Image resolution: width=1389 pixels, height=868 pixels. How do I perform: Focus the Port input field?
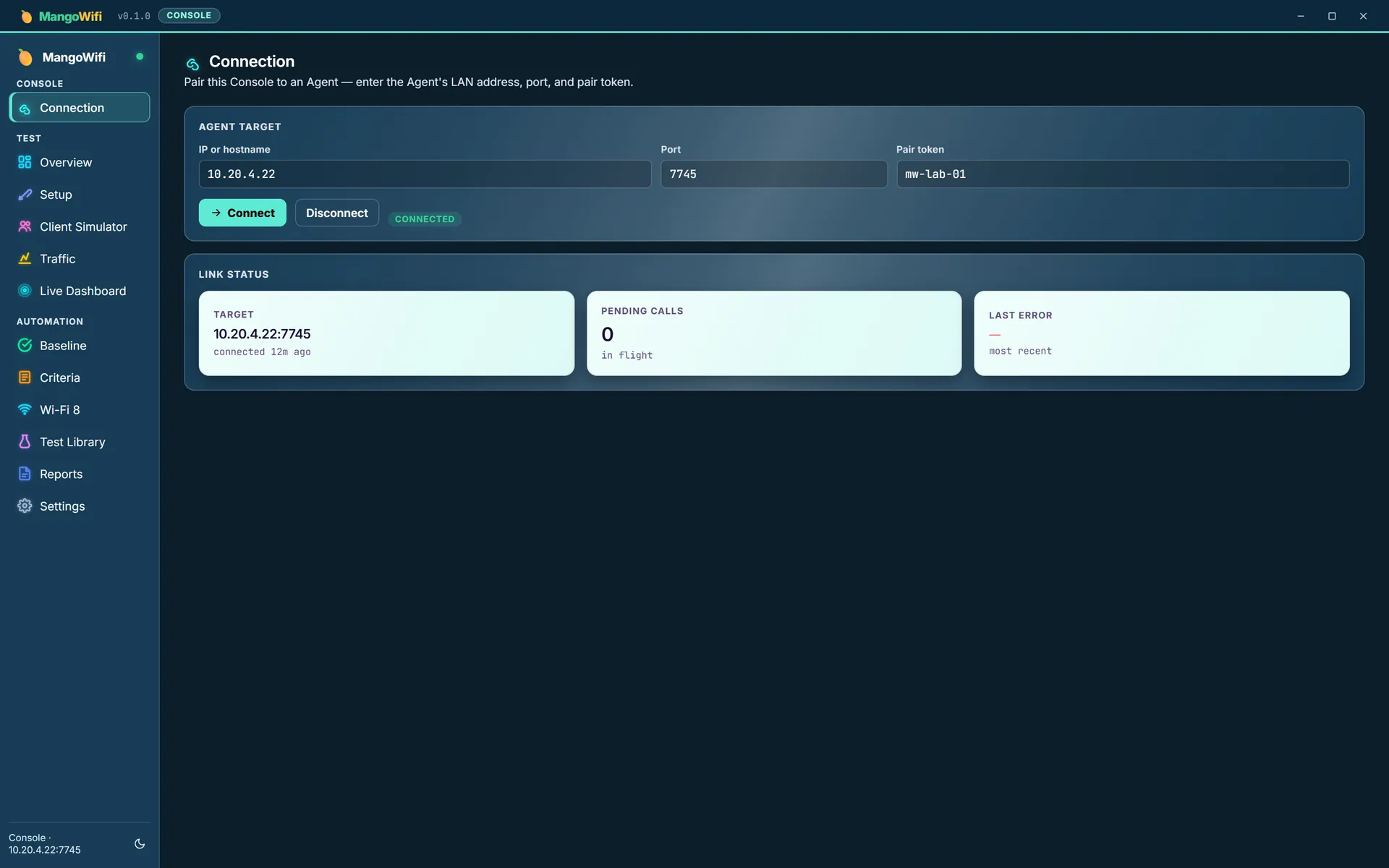click(773, 174)
